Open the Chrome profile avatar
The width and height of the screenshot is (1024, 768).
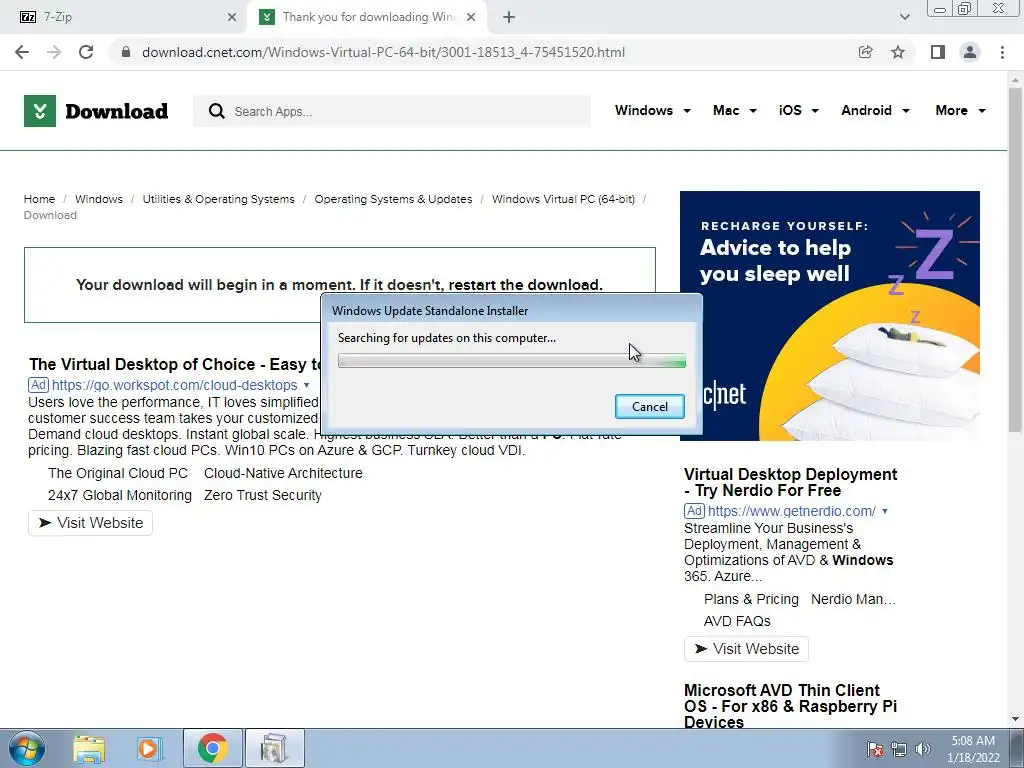point(970,52)
